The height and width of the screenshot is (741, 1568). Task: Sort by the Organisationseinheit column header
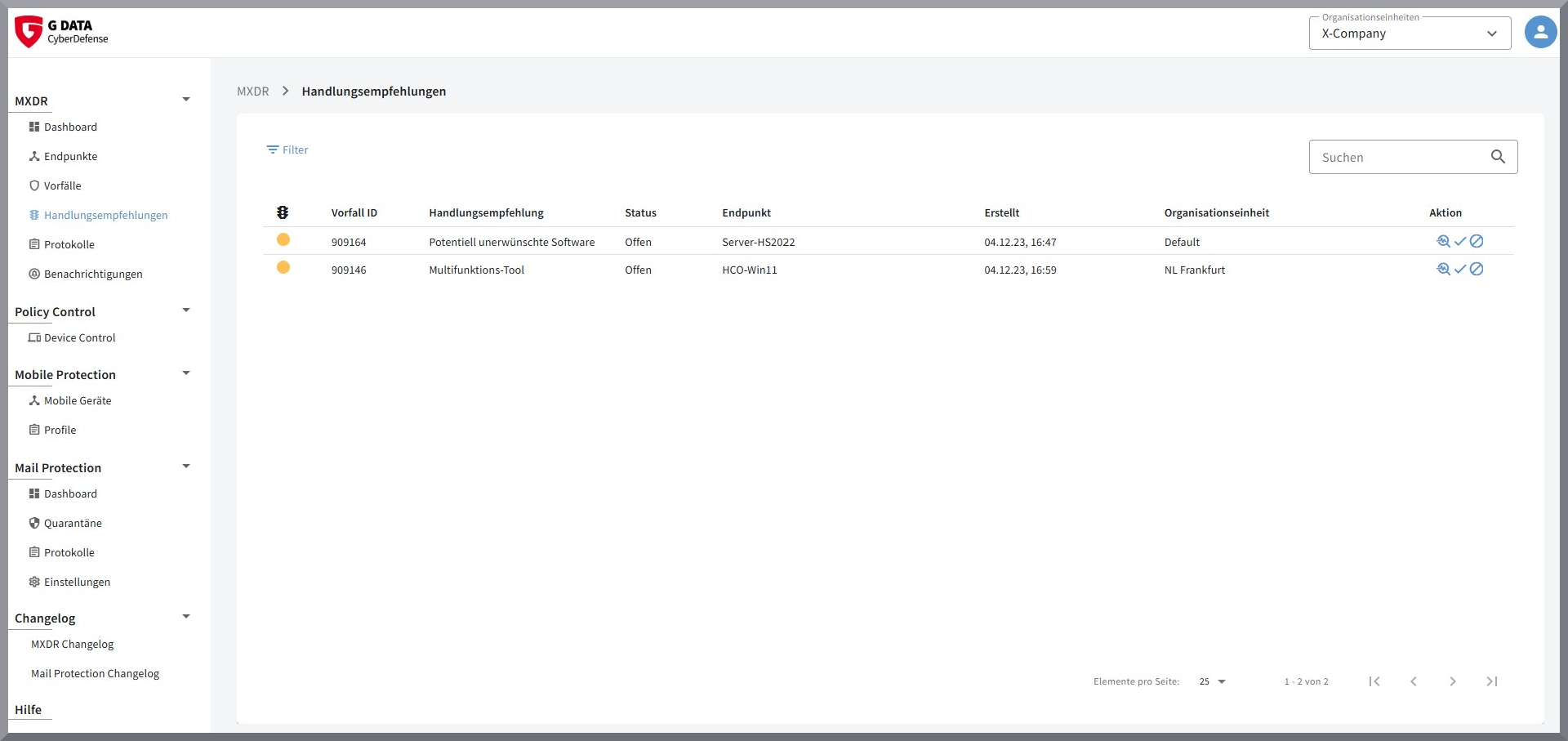(1217, 212)
